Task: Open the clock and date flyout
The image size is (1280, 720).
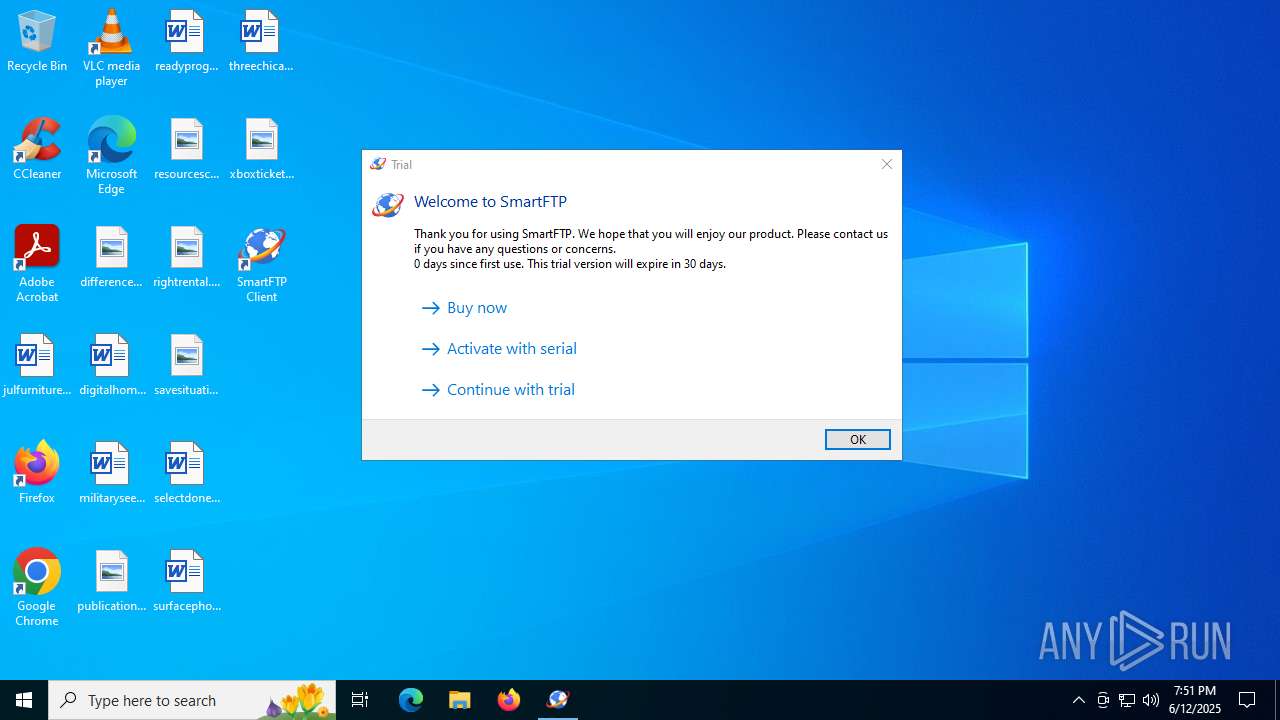Action: (x=1195, y=700)
